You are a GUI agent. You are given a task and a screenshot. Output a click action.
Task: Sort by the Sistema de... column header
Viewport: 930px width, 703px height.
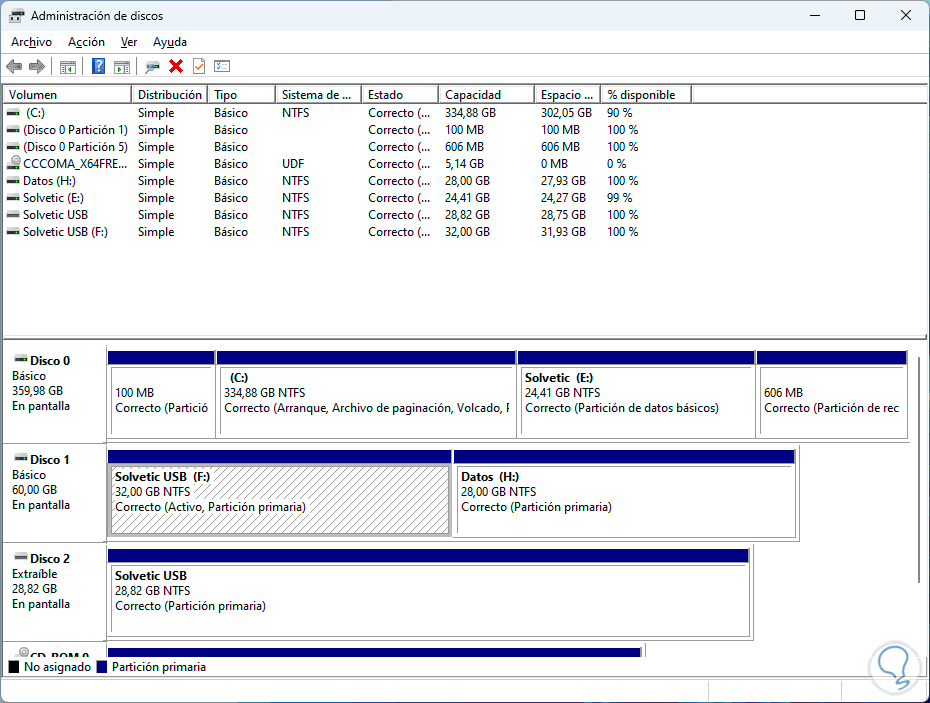[319, 95]
